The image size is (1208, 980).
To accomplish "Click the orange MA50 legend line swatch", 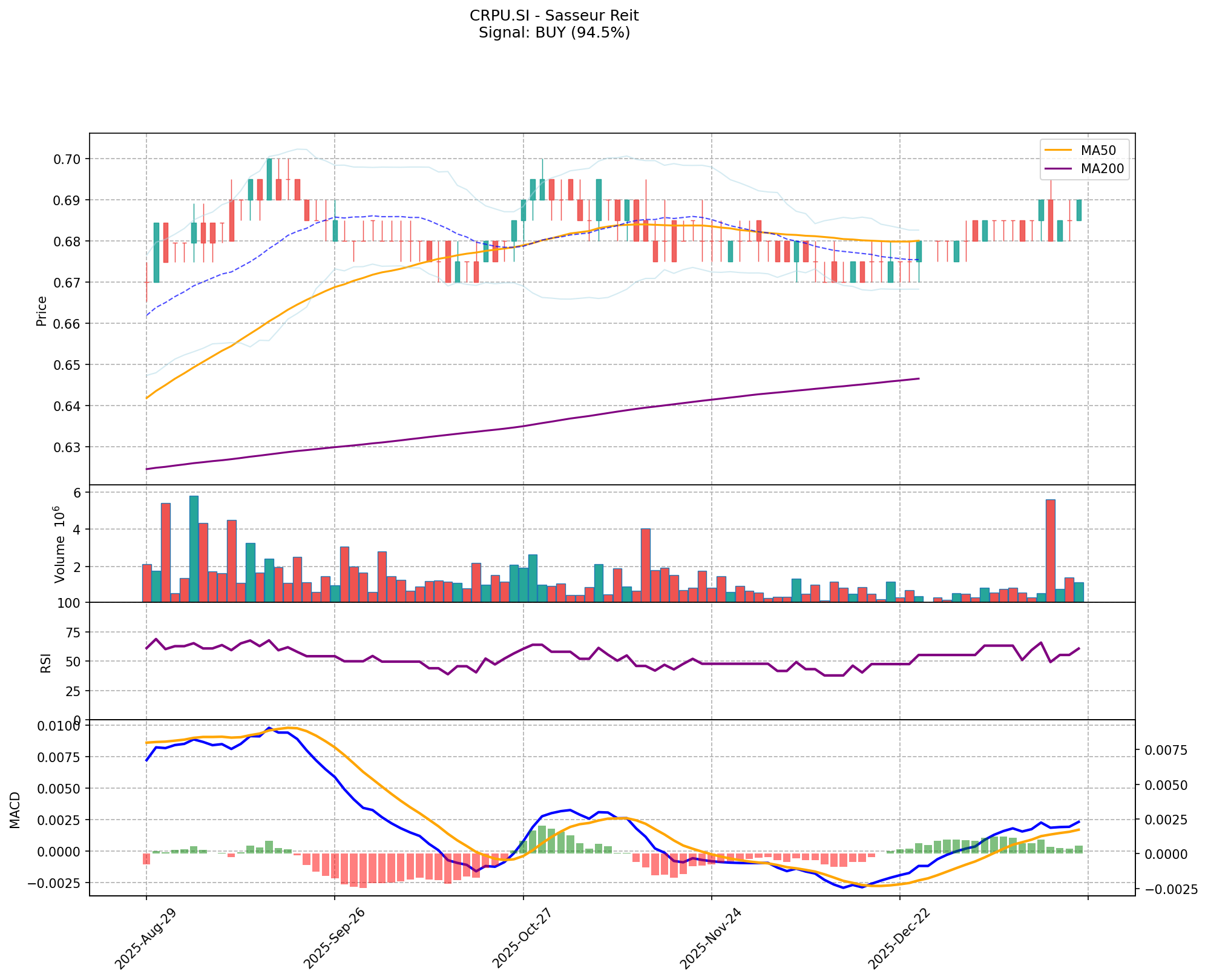I will (1059, 150).
